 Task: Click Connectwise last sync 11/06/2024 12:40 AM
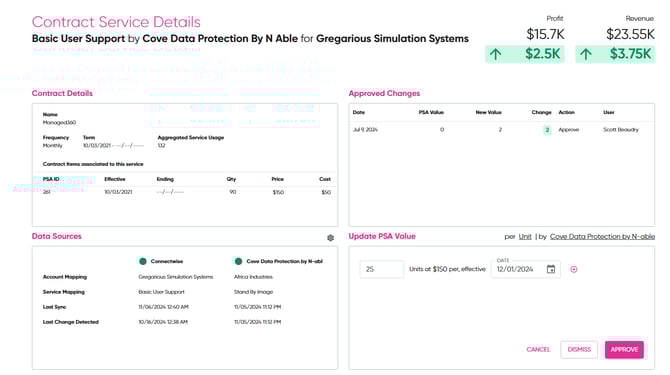(163, 307)
